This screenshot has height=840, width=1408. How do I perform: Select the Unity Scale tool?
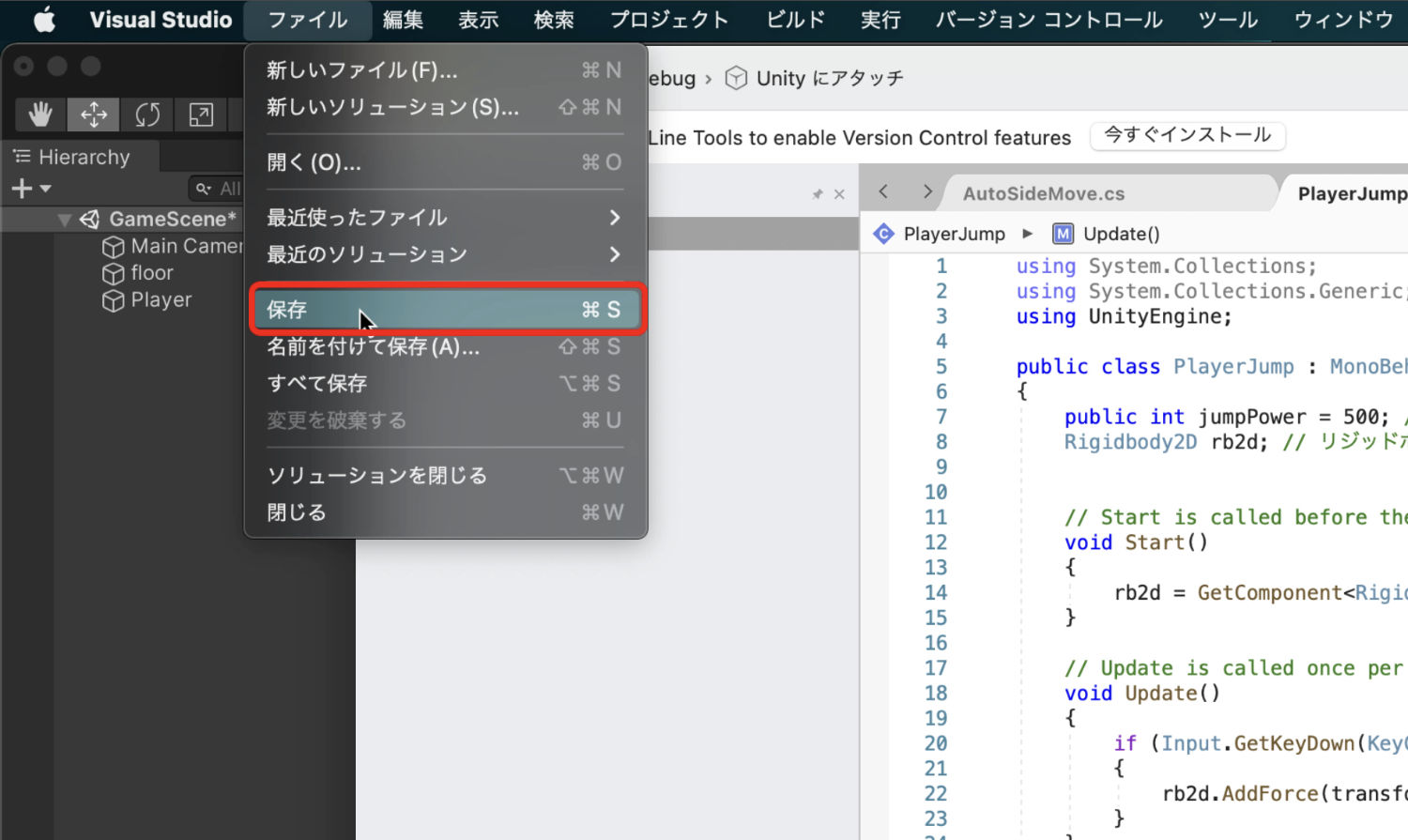click(201, 115)
